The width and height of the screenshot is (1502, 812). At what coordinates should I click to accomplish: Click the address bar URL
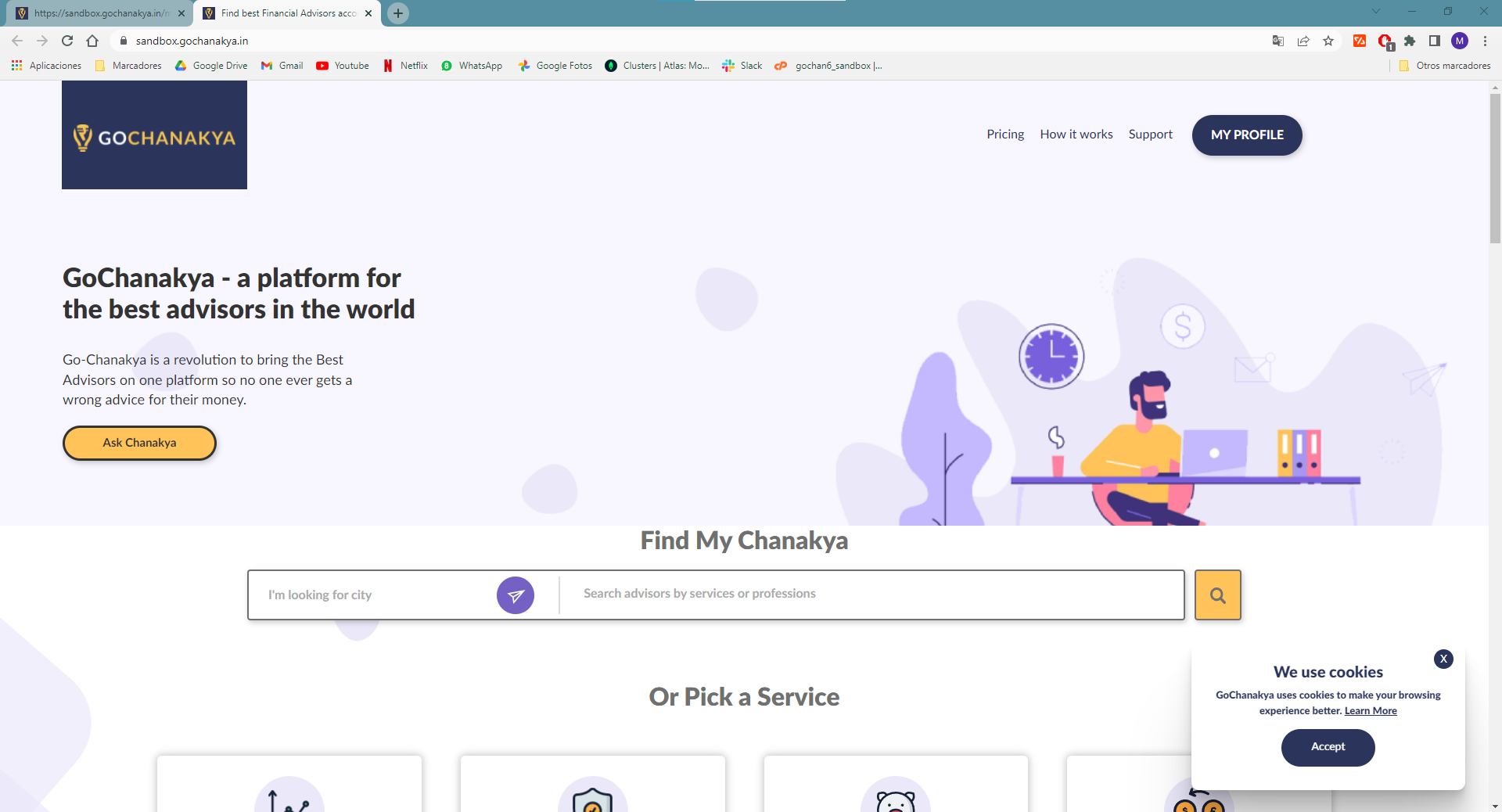[192, 41]
